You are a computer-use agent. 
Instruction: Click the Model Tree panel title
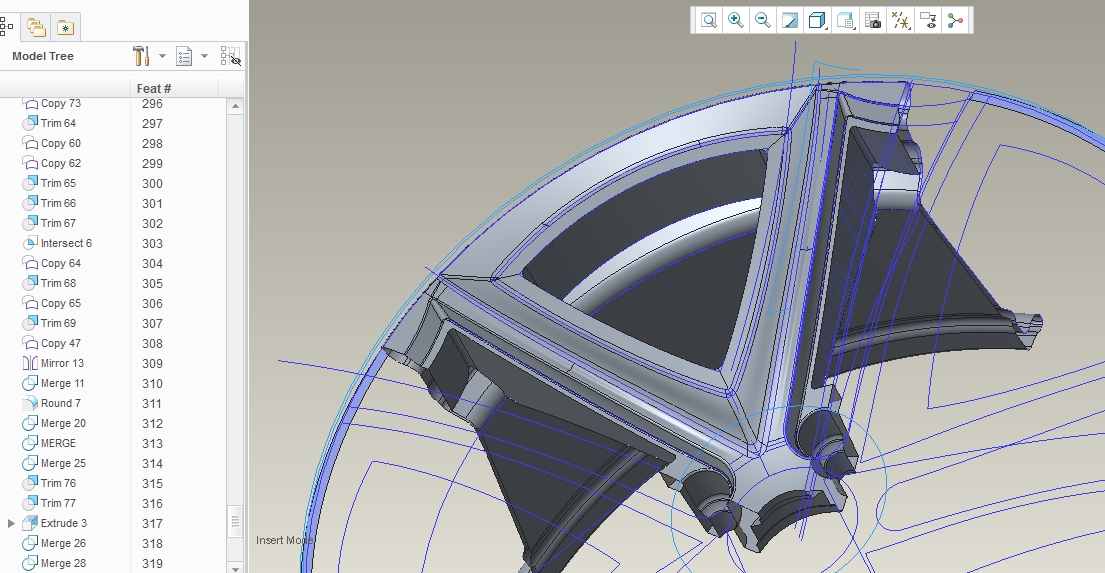click(43, 56)
